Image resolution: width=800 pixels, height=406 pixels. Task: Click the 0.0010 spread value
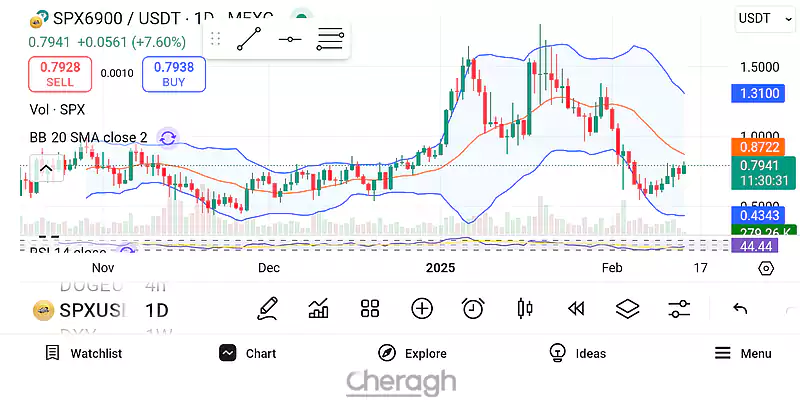tap(117, 73)
